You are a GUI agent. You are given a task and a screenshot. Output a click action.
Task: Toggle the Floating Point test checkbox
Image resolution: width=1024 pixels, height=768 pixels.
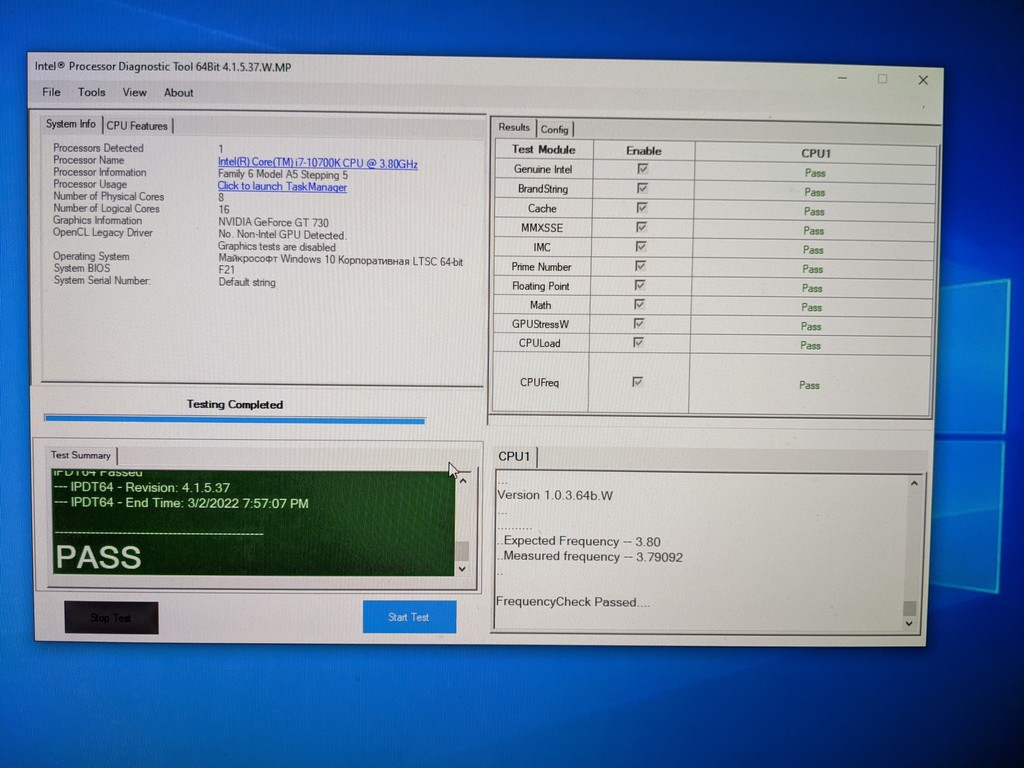[640, 285]
